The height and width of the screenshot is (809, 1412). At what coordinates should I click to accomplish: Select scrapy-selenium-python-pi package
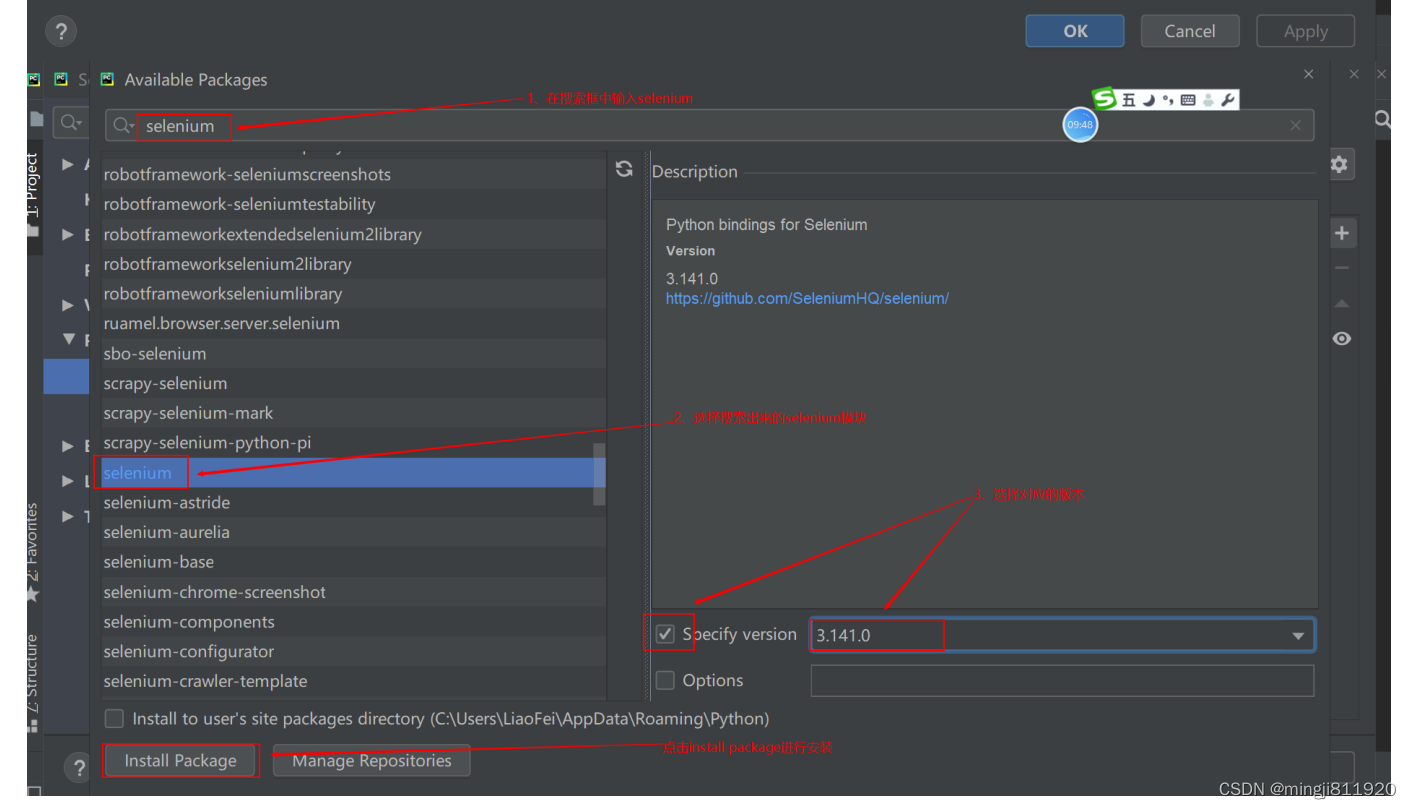347,442
